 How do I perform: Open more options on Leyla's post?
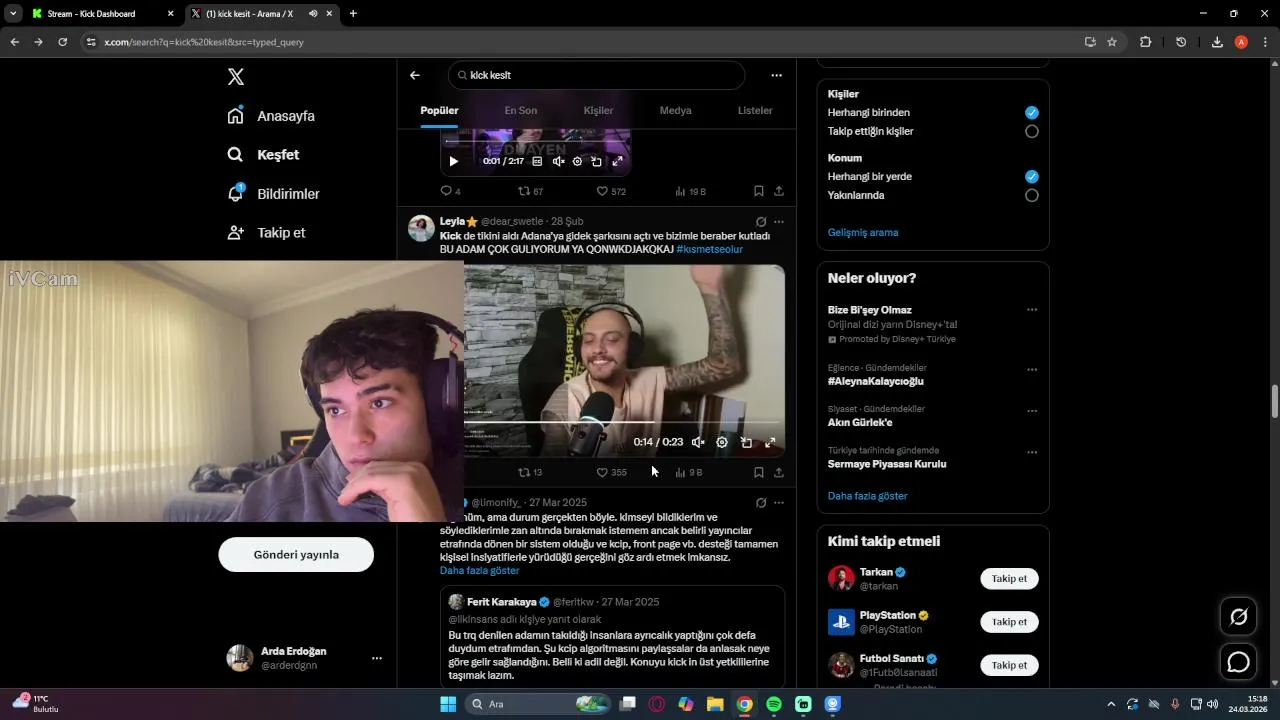click(779, 221)
